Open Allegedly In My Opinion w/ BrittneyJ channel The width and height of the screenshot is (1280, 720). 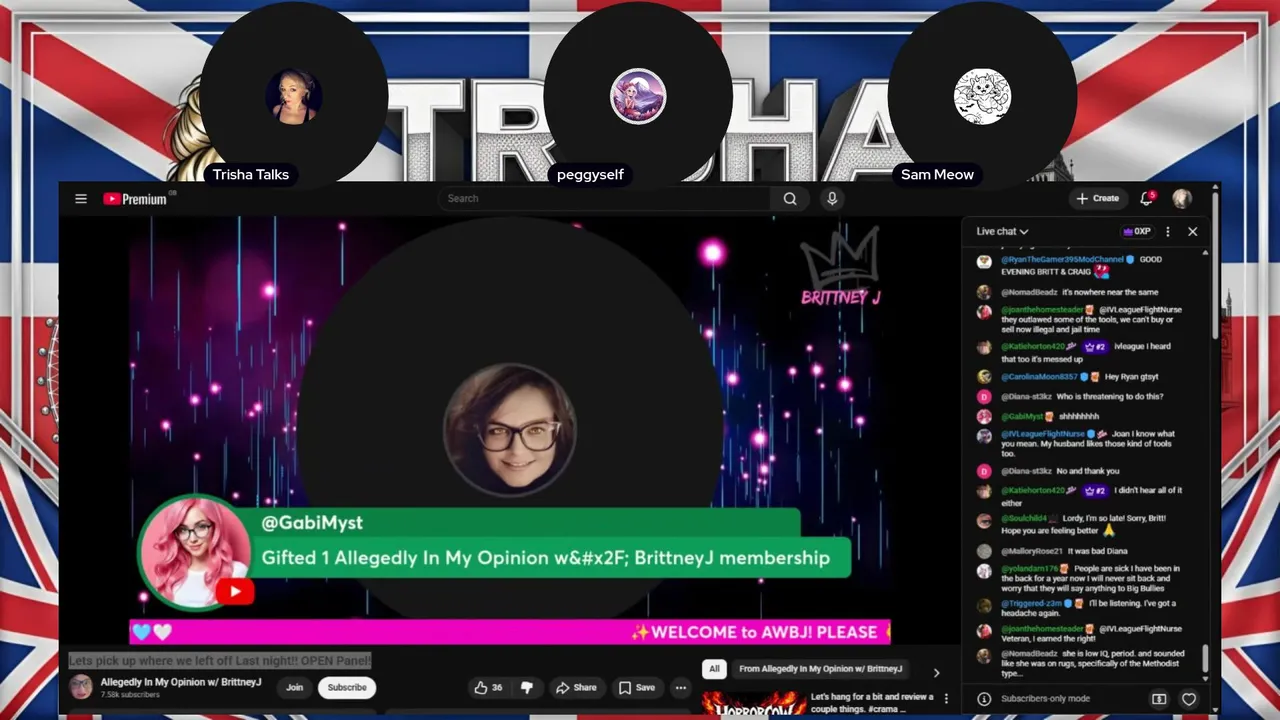tap(181, 682)
